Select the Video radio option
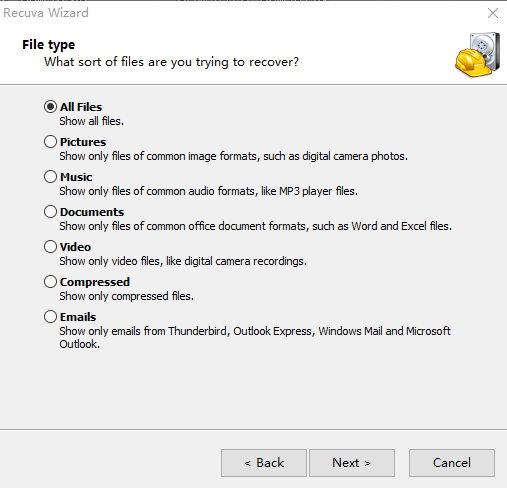507x488 pixels. point(50,247)
